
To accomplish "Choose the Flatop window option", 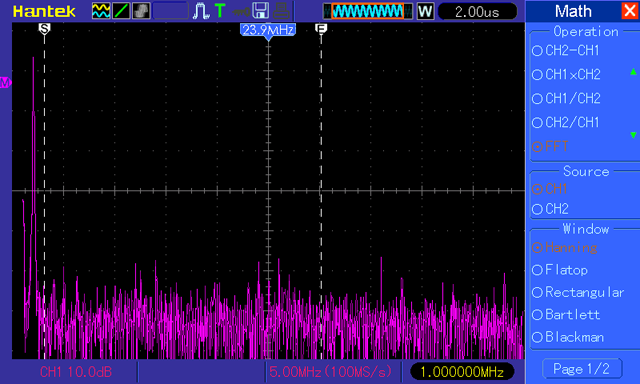I will click(560, 270).
